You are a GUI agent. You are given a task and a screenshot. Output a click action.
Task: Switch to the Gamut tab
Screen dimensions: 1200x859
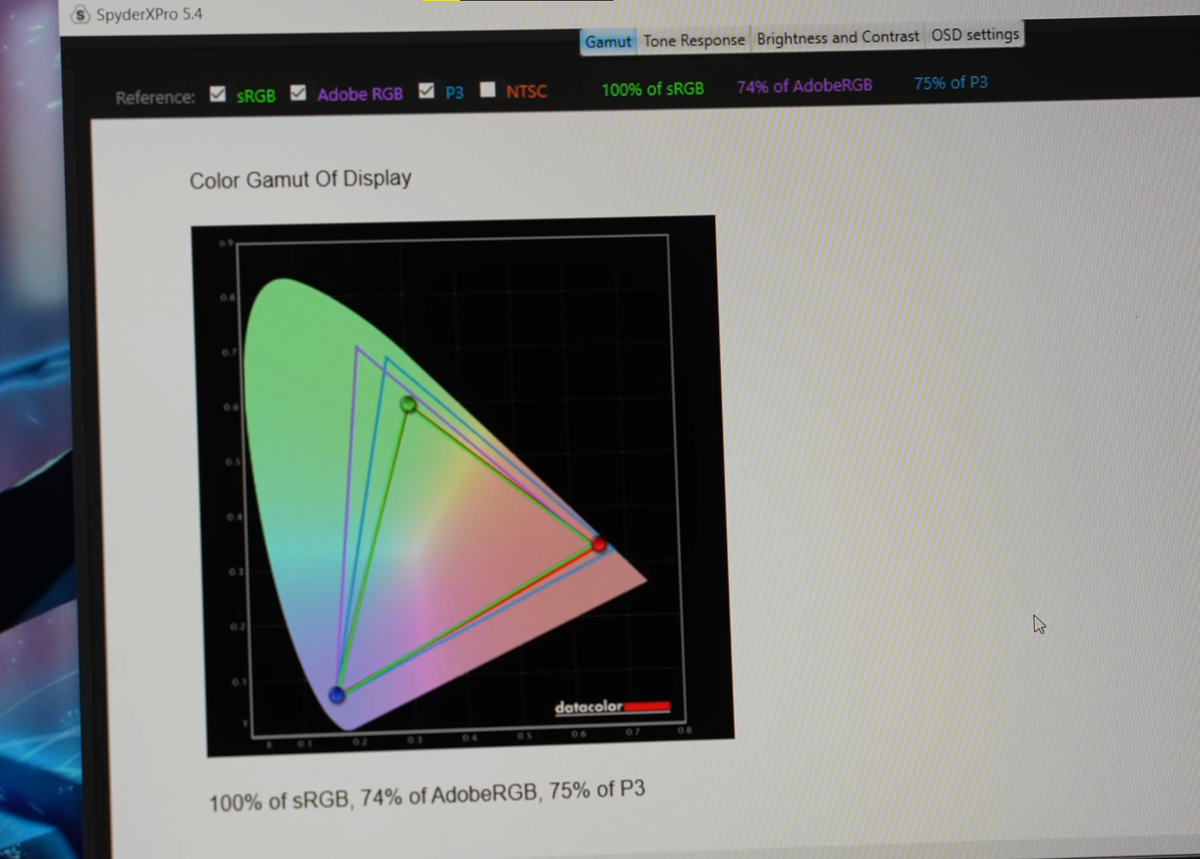[x=608, y=41]
